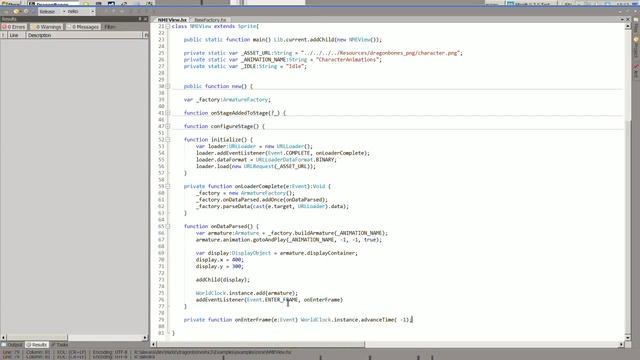Image resolution: width=640 pixels, height=360 pixels.
Task: Expand the function new() fold marker
Action: pyautogui.click(x=168, y=86)
